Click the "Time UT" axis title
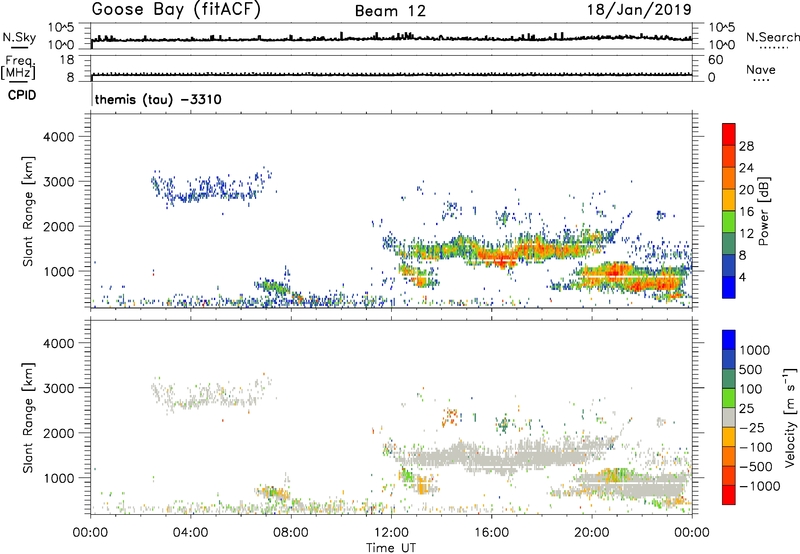 click(391, 548)
